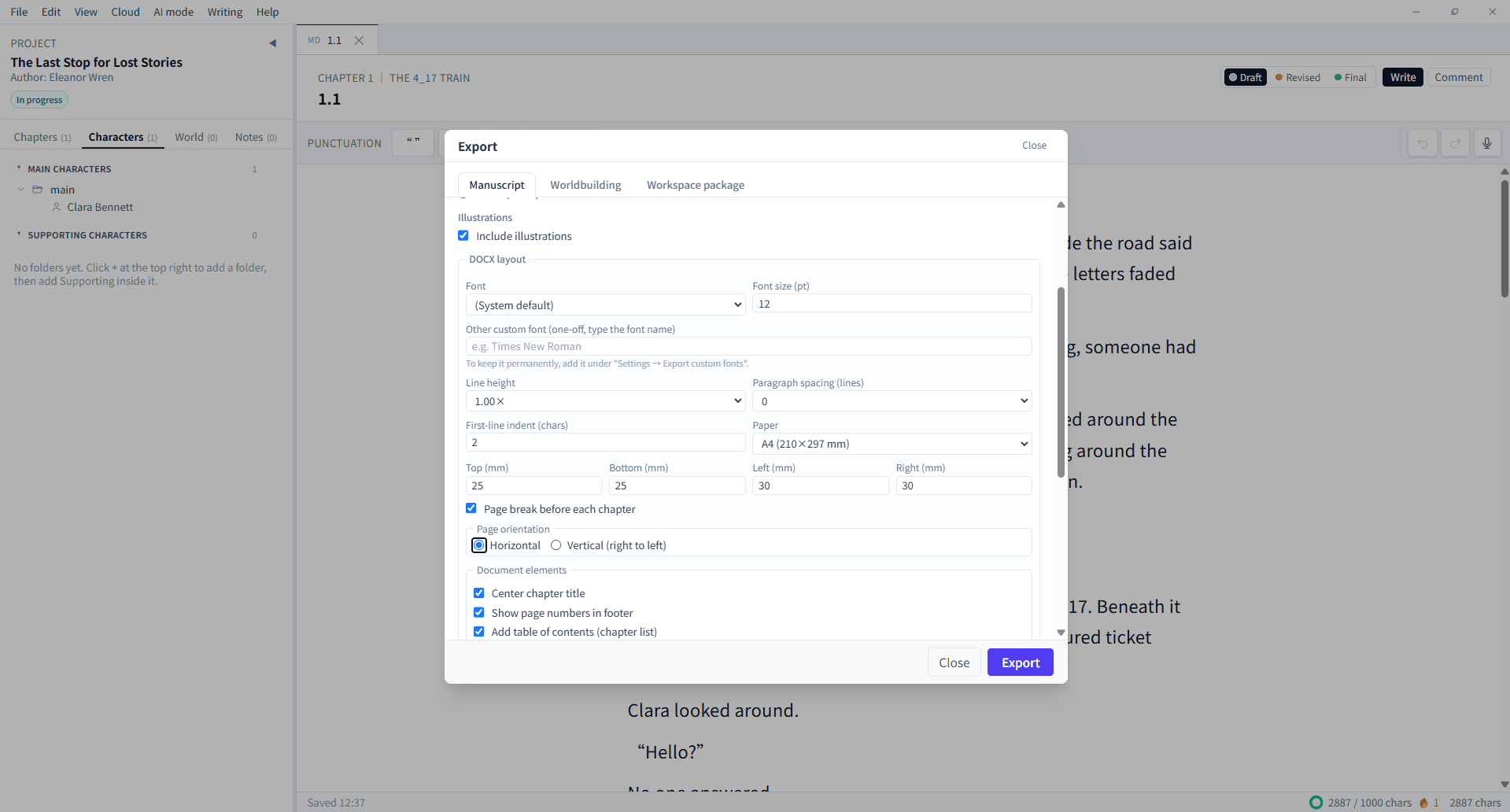Viewport: 1510px width, 812px height.
Task: Uncheck Center chapter title
Action: click(x=479, y=593)
